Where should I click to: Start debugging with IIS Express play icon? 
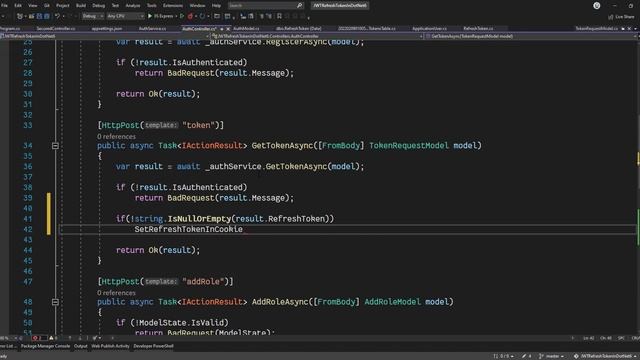pyautogui.click(x=150, y=16)
